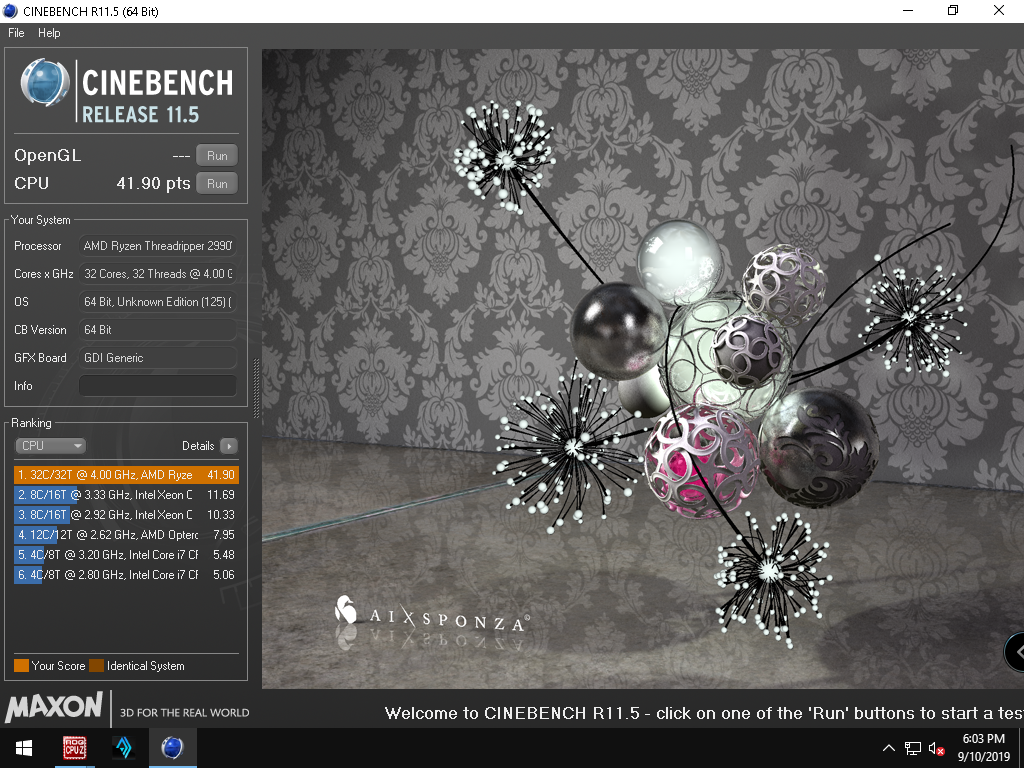Show hidden system tray icons
1024x768 pixels.
(x=888, y=748)
